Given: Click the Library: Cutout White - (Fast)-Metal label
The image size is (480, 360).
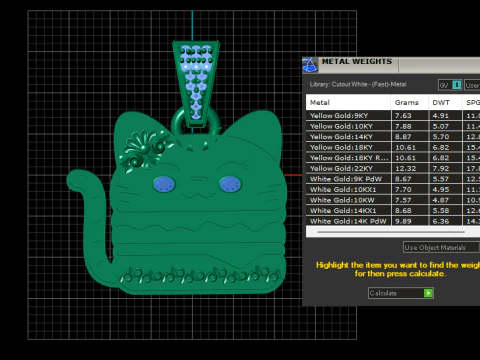Looking at the screenshot, I should (358, 84).
